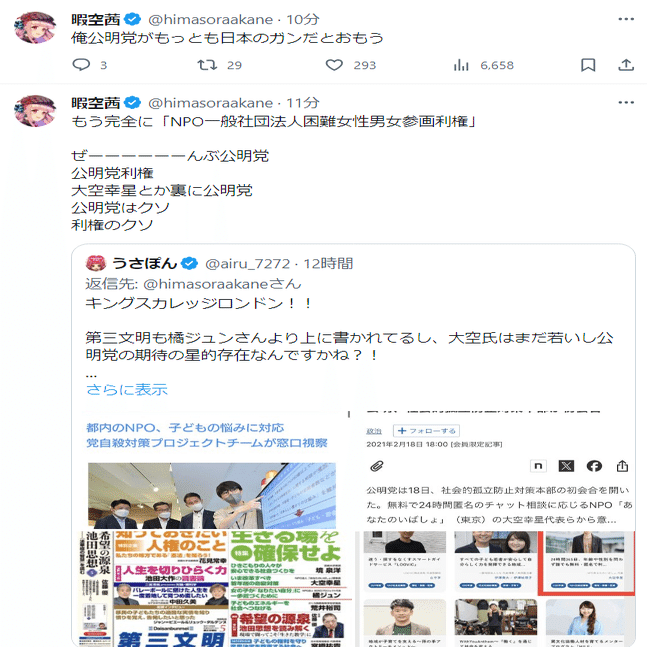Open the more options menu on first tweet

click(x=626, y=19)
